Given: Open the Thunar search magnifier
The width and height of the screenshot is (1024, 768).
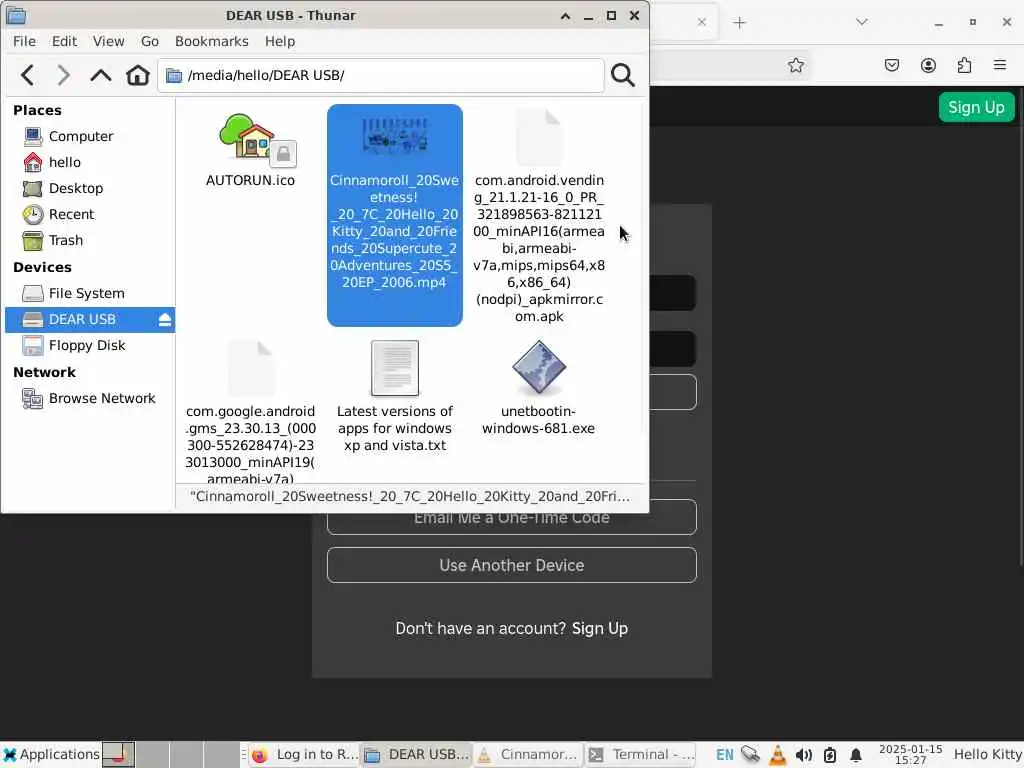Looking at the screenshot, I should (x=622, y=75).
